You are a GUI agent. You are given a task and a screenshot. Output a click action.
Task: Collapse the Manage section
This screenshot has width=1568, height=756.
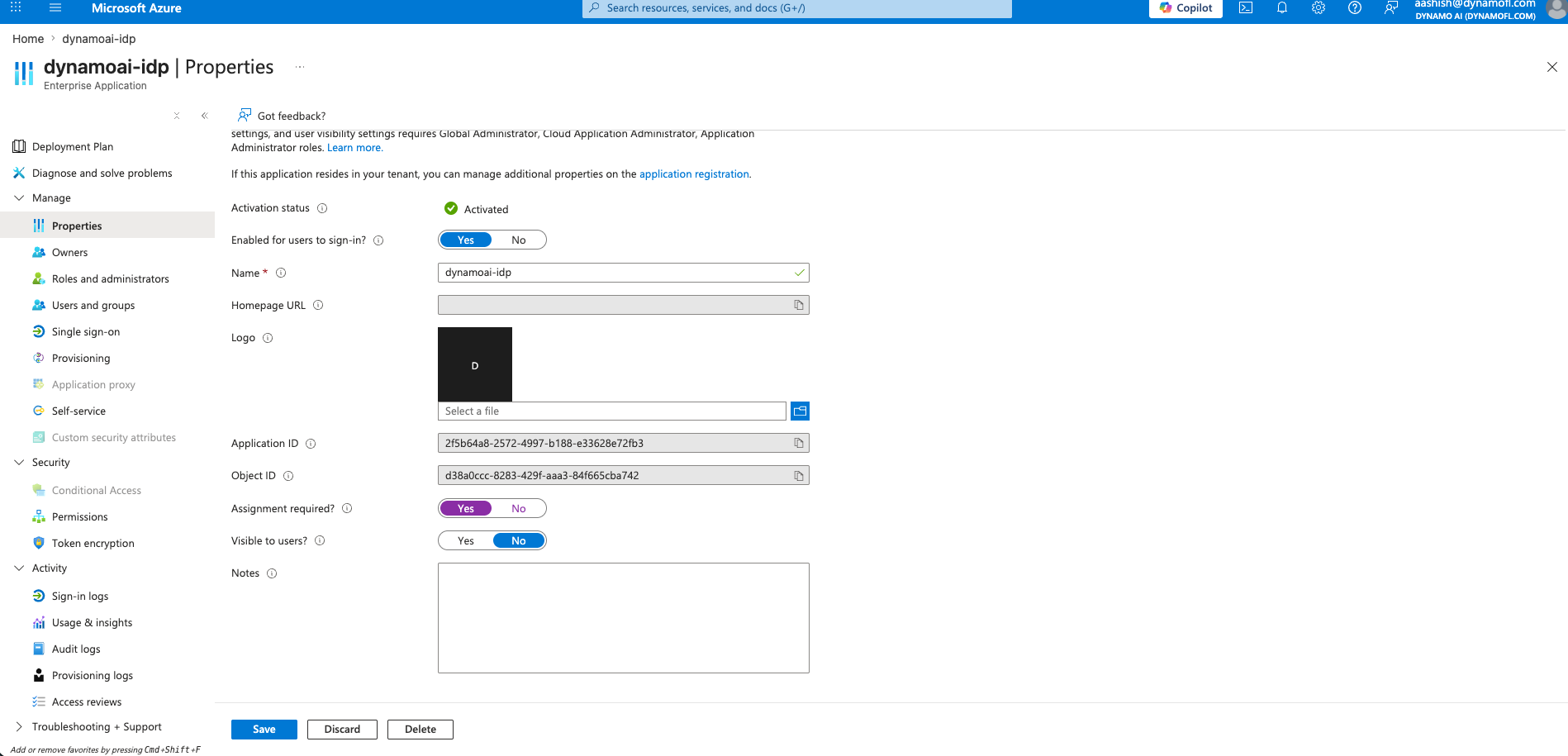tap(19, 198)
